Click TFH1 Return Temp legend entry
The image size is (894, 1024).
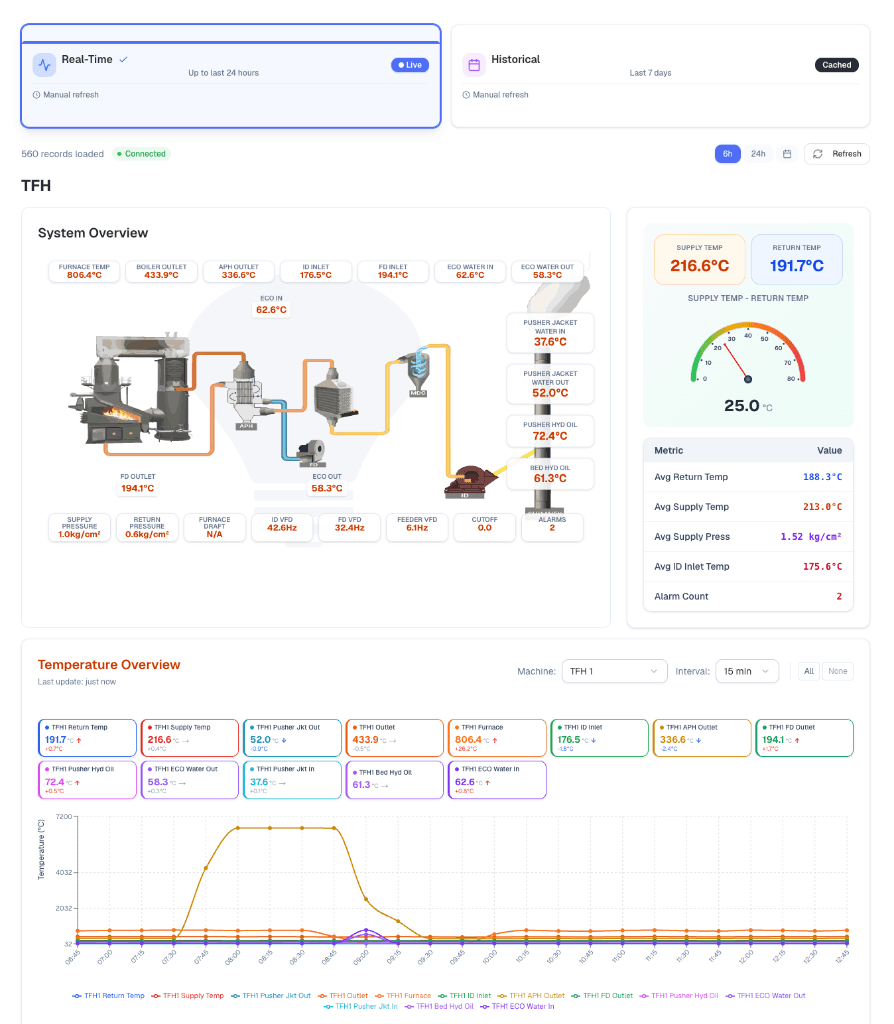point(108,996)
